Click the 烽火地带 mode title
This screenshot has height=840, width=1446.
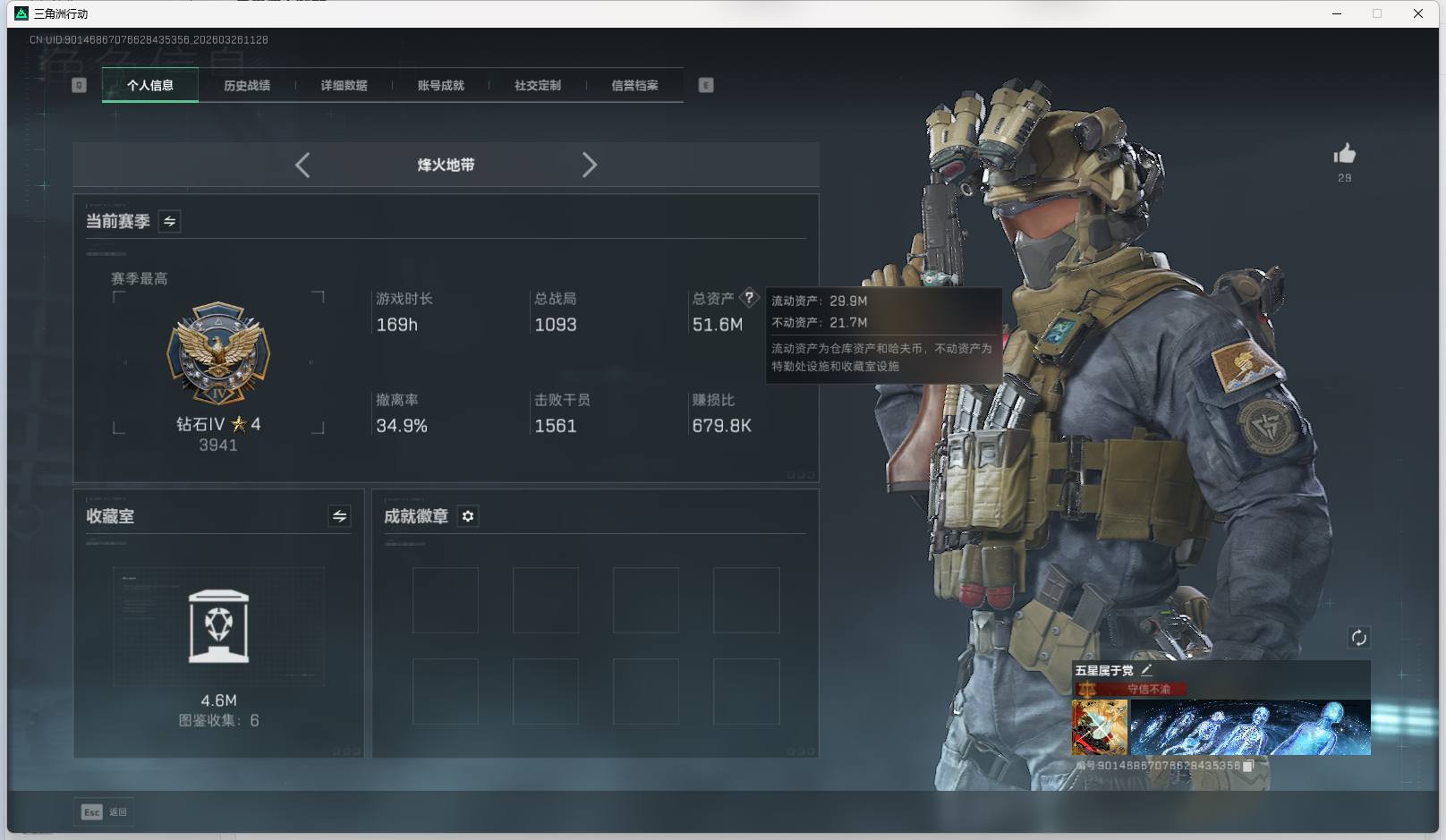click(x=446, y=165)
